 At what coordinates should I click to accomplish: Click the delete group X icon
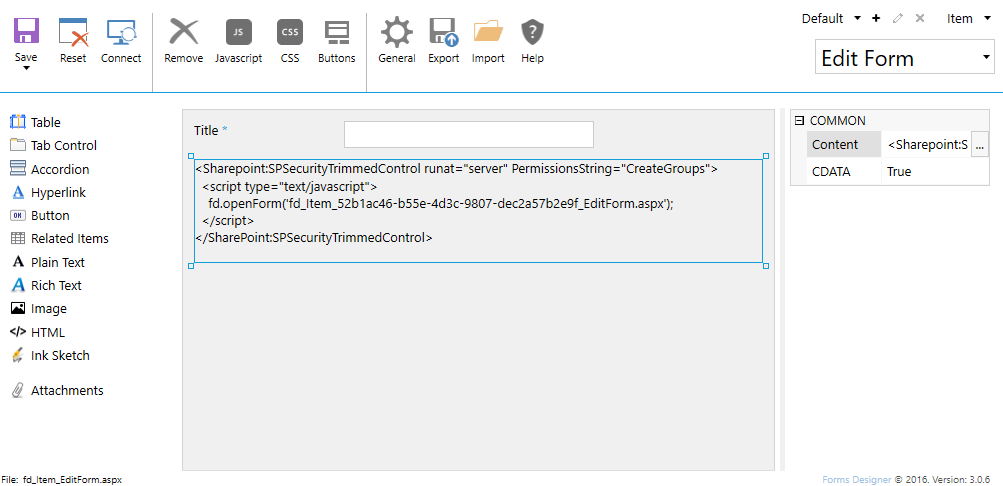[x=920, y=18]
